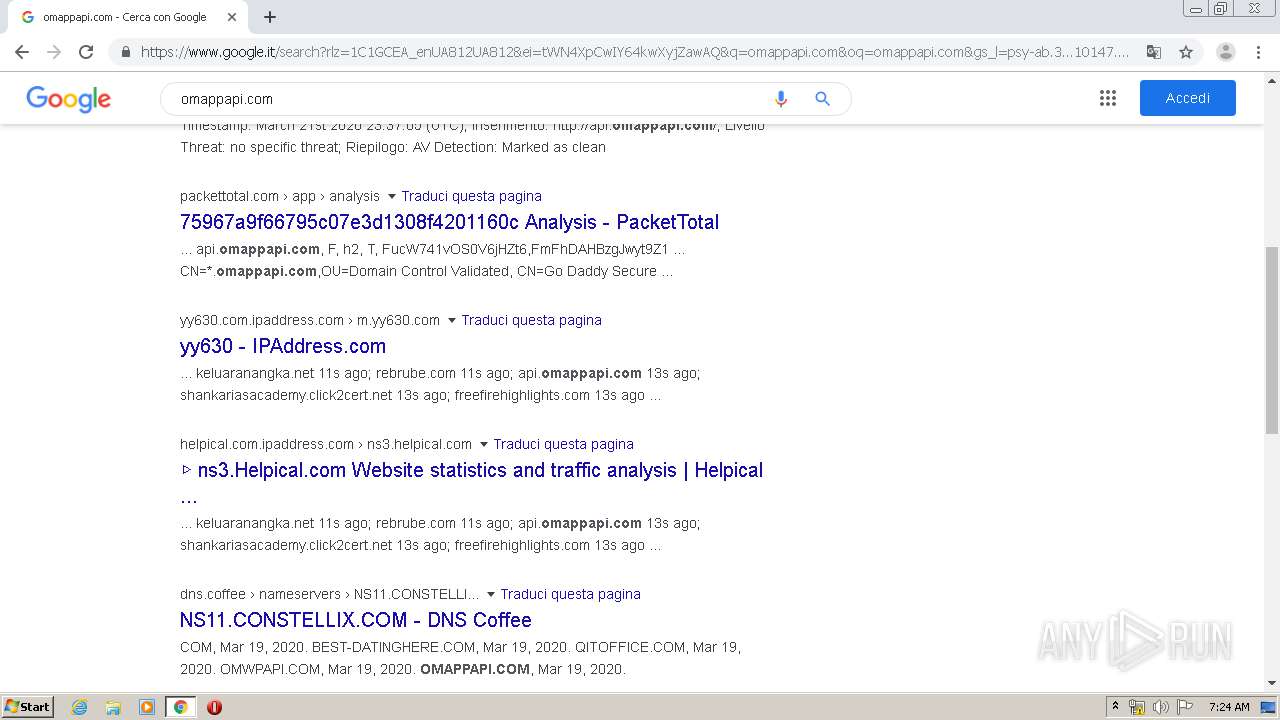Sign in with the Accedi button

pos(1188,98)
